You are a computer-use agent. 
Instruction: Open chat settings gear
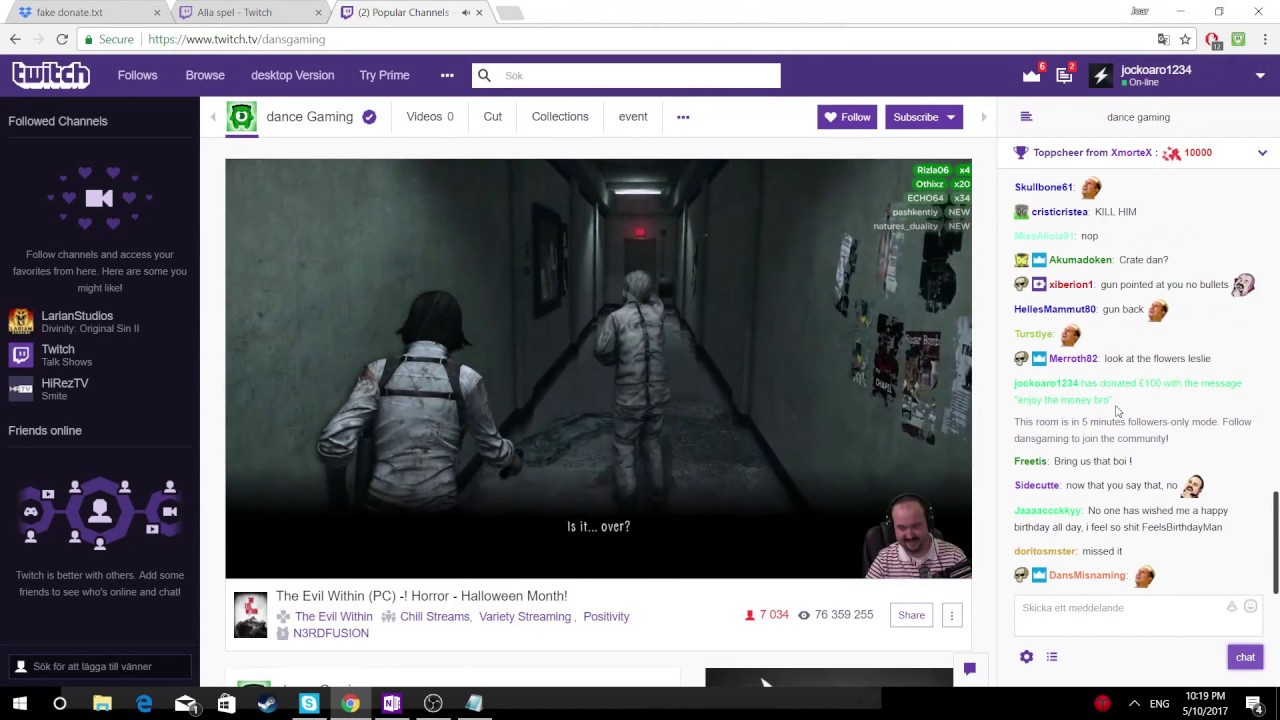pyautogui.click(x=1026, y=657)
